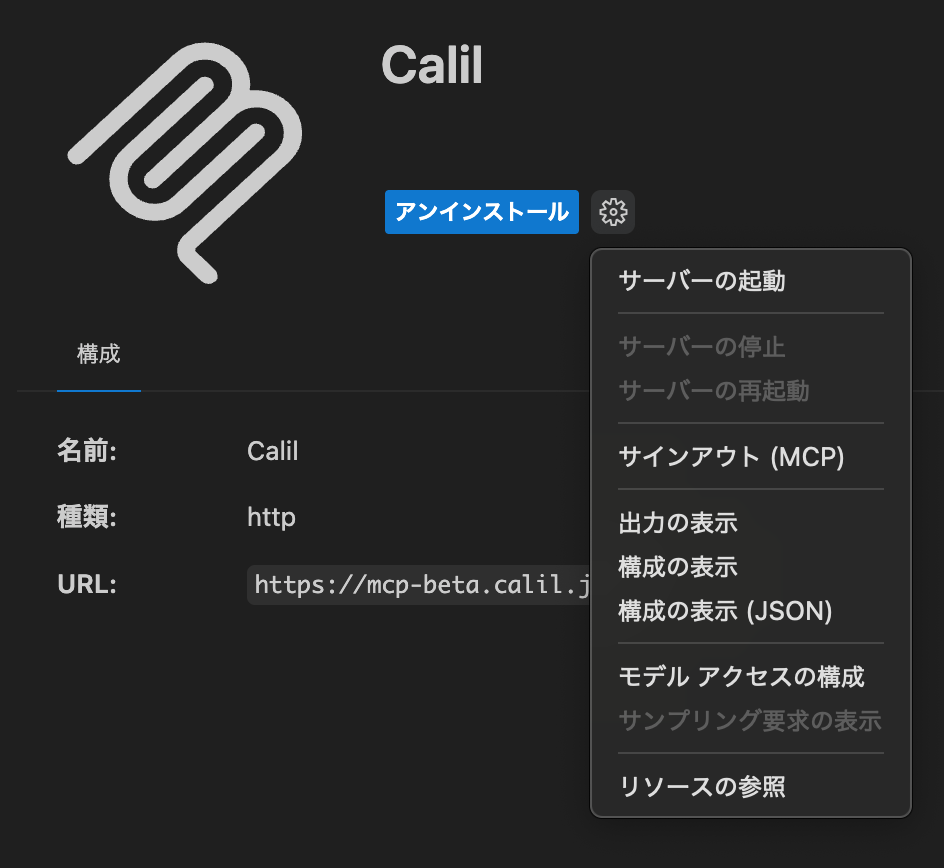The height and width of the screenshot is (868, 944).
Task: Open 出力の表示 to show output
Action: coord(678,523)
